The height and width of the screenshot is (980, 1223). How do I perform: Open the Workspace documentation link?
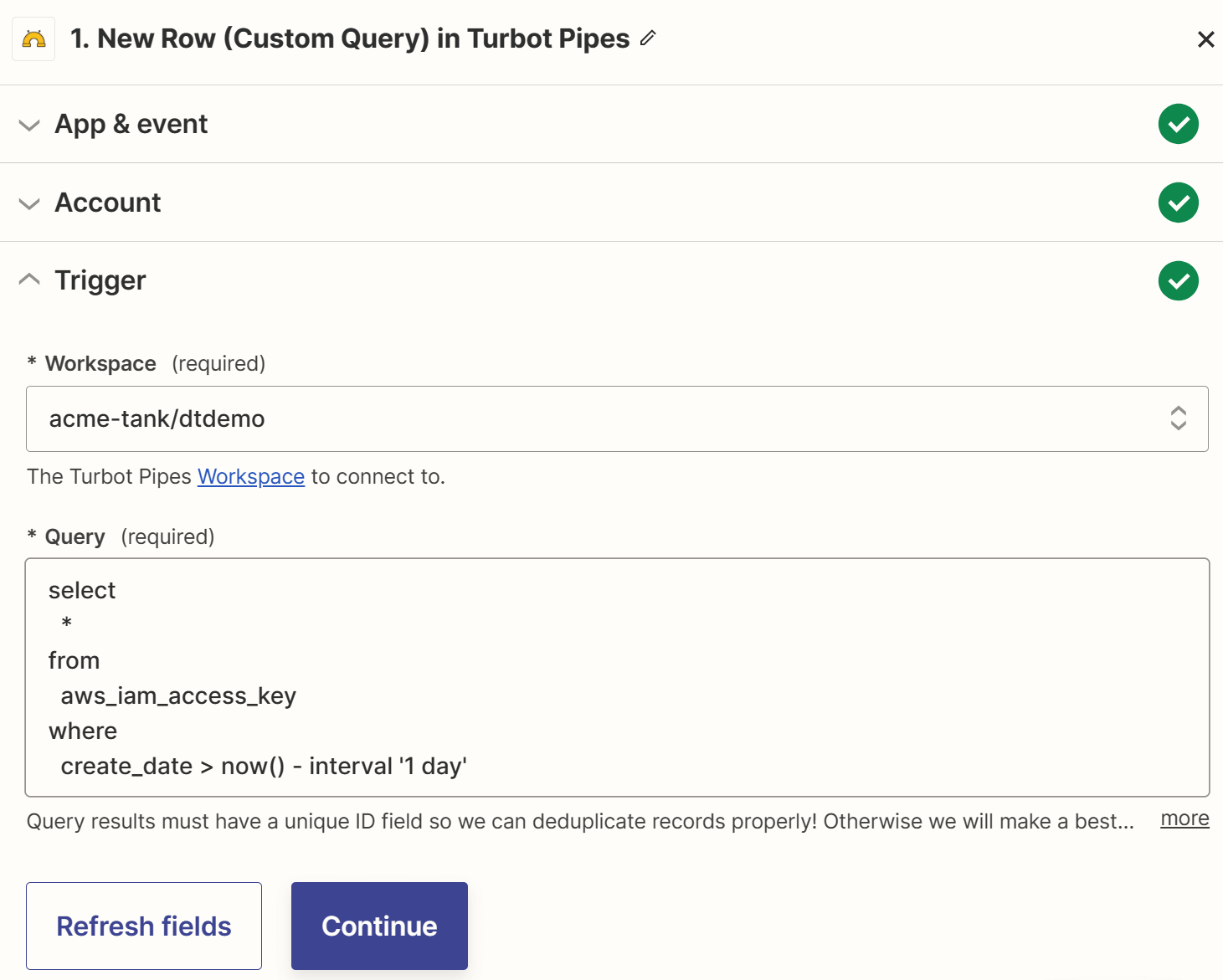pos(251,476)
